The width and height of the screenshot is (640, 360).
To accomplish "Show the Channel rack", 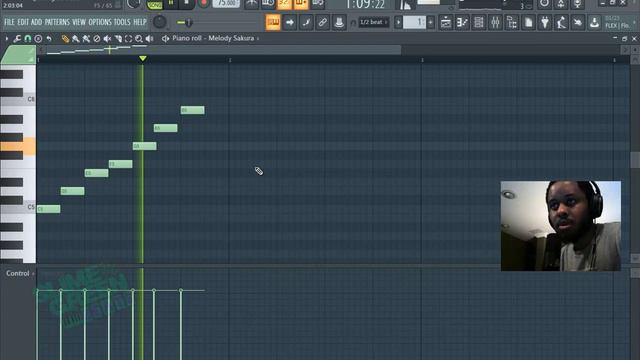I will 479,22.
